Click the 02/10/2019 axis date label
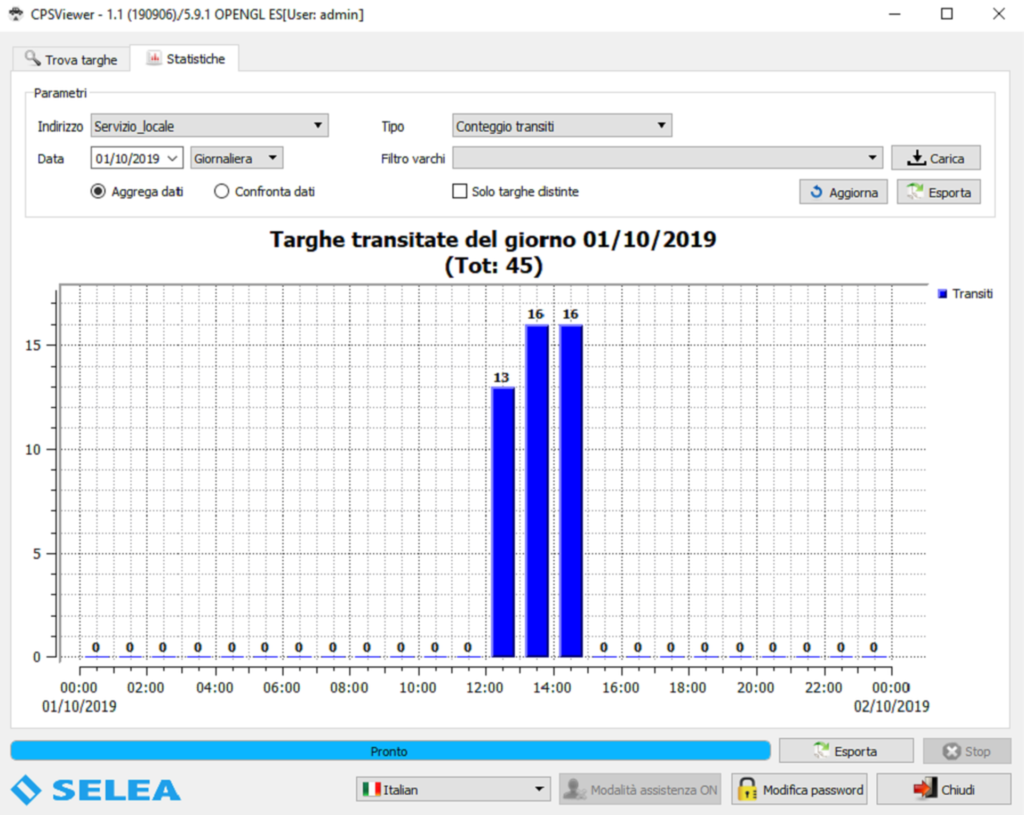 point(891,706)
